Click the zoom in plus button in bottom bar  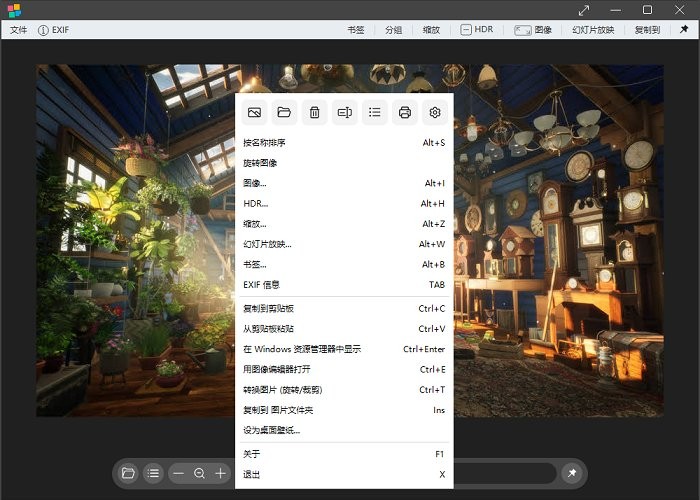point(221,473)
